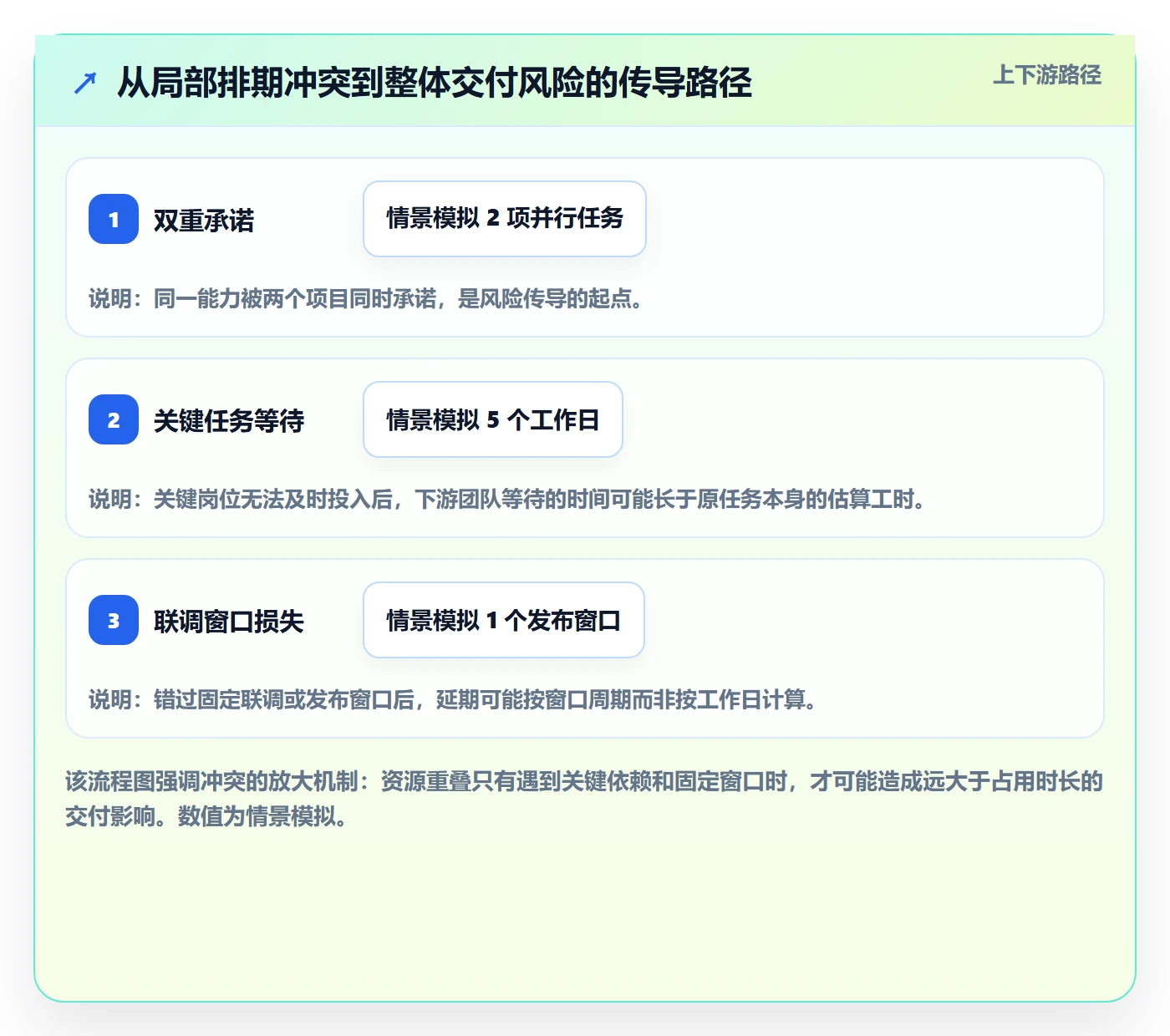Click the arrow icon beside the title
The image size is (1170, 1036).
85,83
